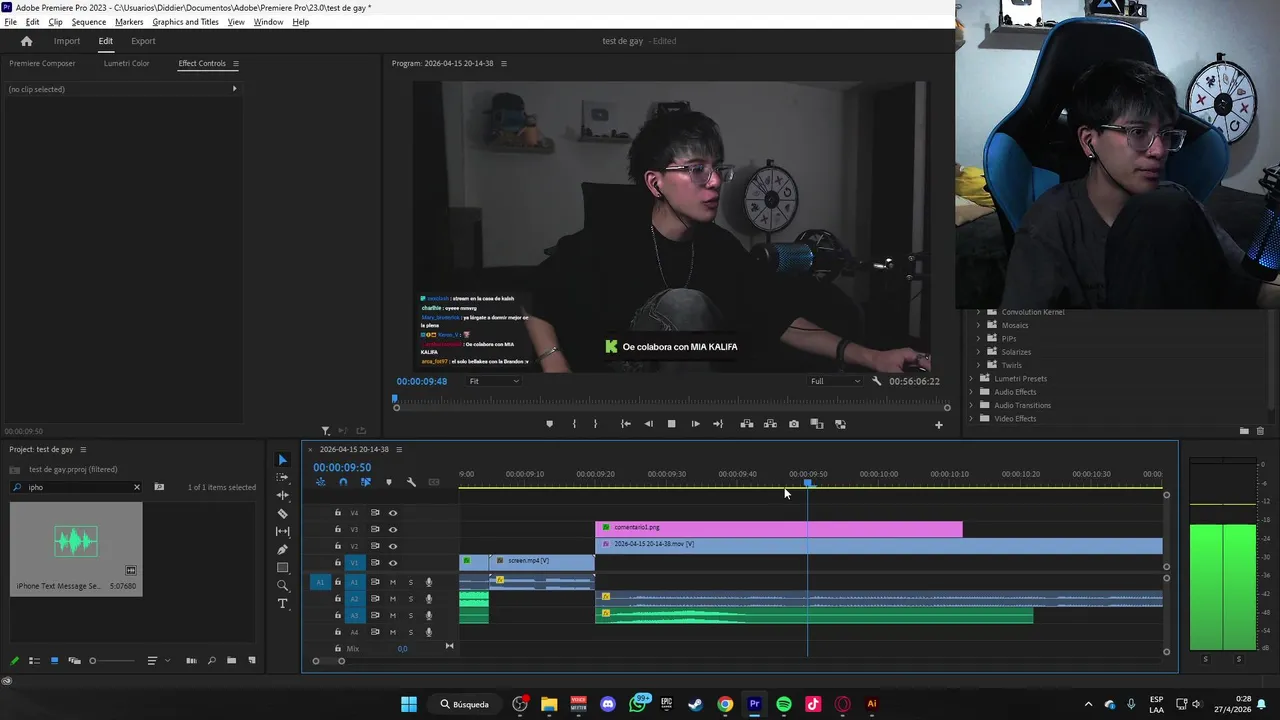This screenshot has height=720, width=1280.
Task: Toggle Snap in timeline
Action: click(343, 482)
